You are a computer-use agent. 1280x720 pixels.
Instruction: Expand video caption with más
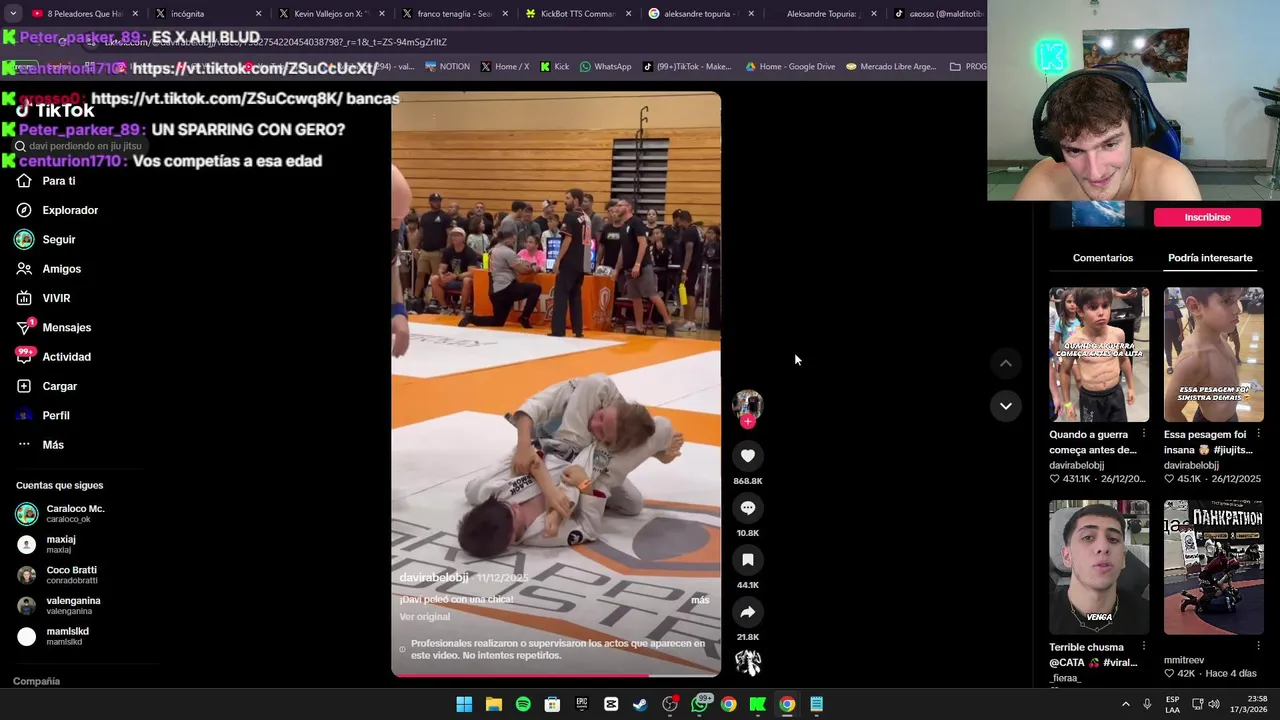(x=700, y=600)
